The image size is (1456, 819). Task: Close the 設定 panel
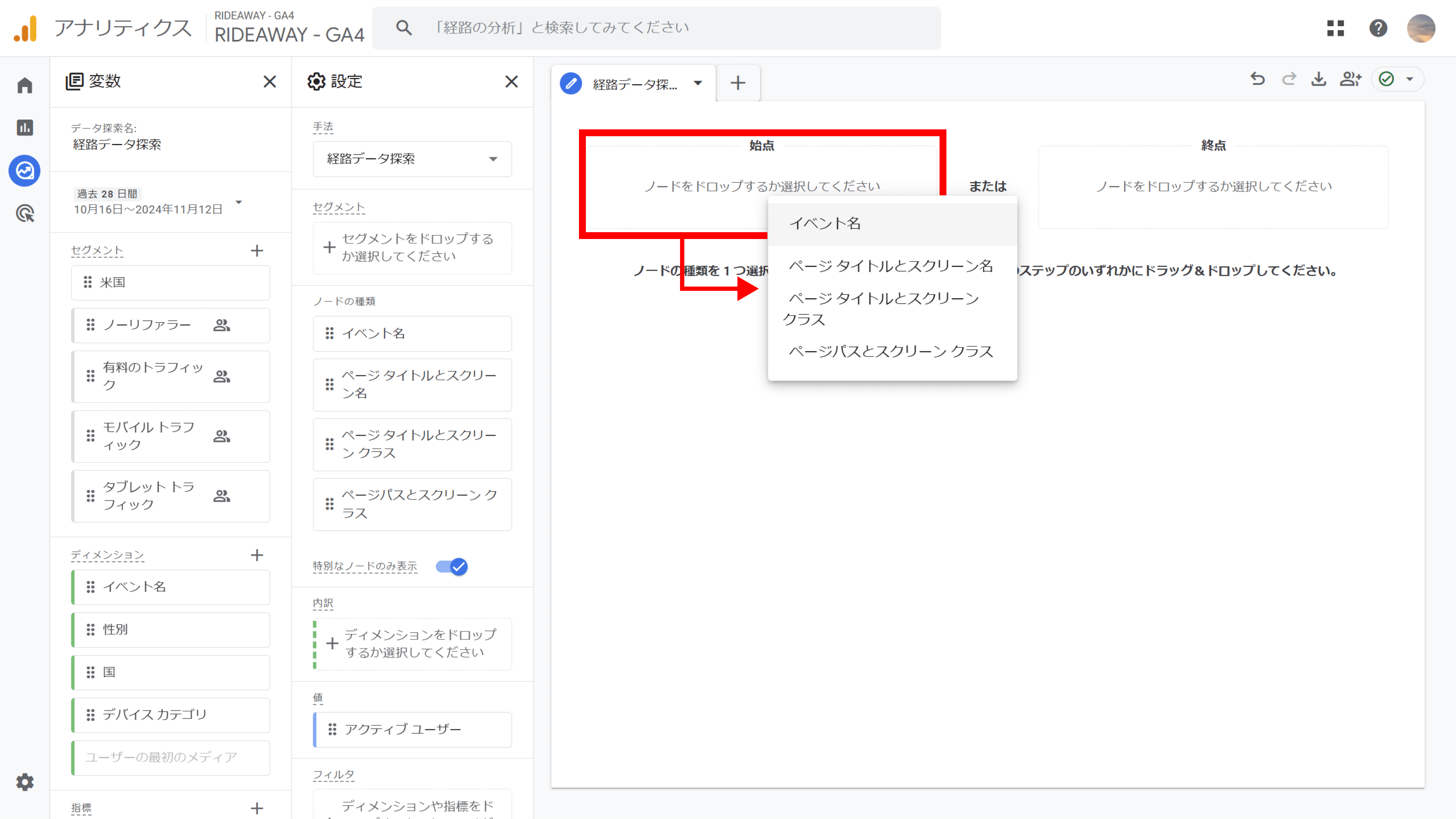(511, 82)
